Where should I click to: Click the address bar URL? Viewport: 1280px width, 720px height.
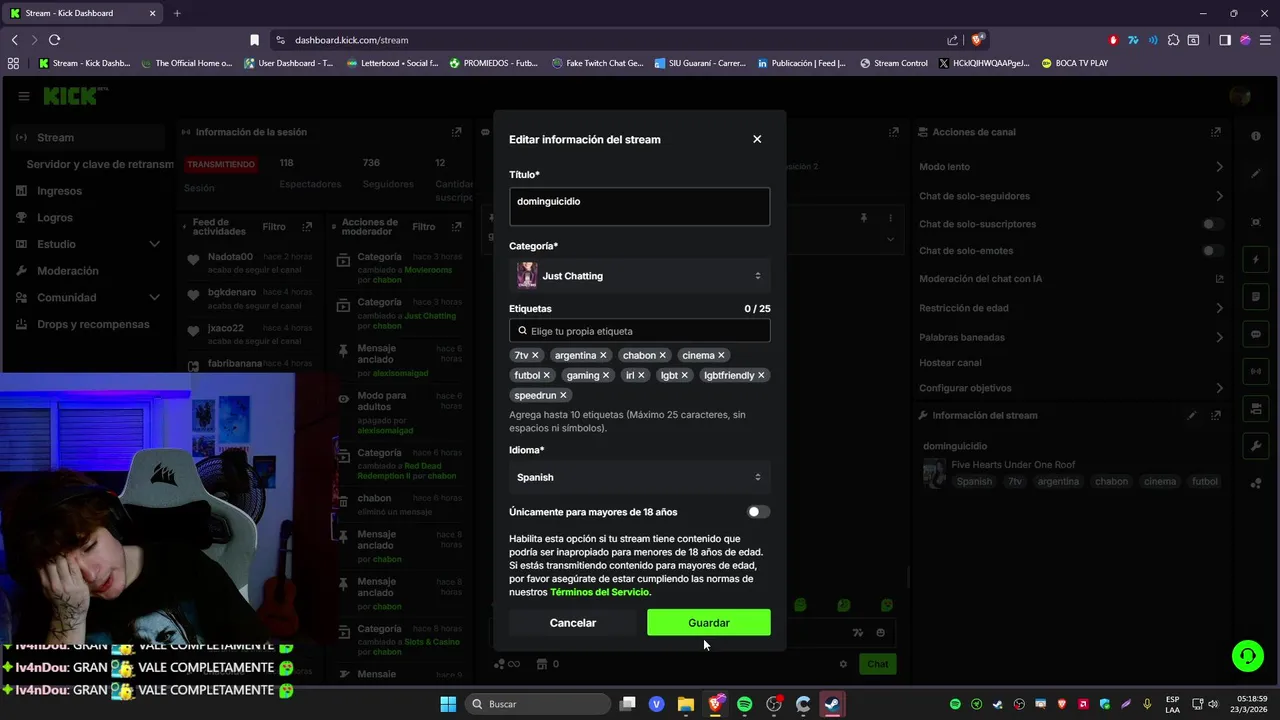pos(351,40)
